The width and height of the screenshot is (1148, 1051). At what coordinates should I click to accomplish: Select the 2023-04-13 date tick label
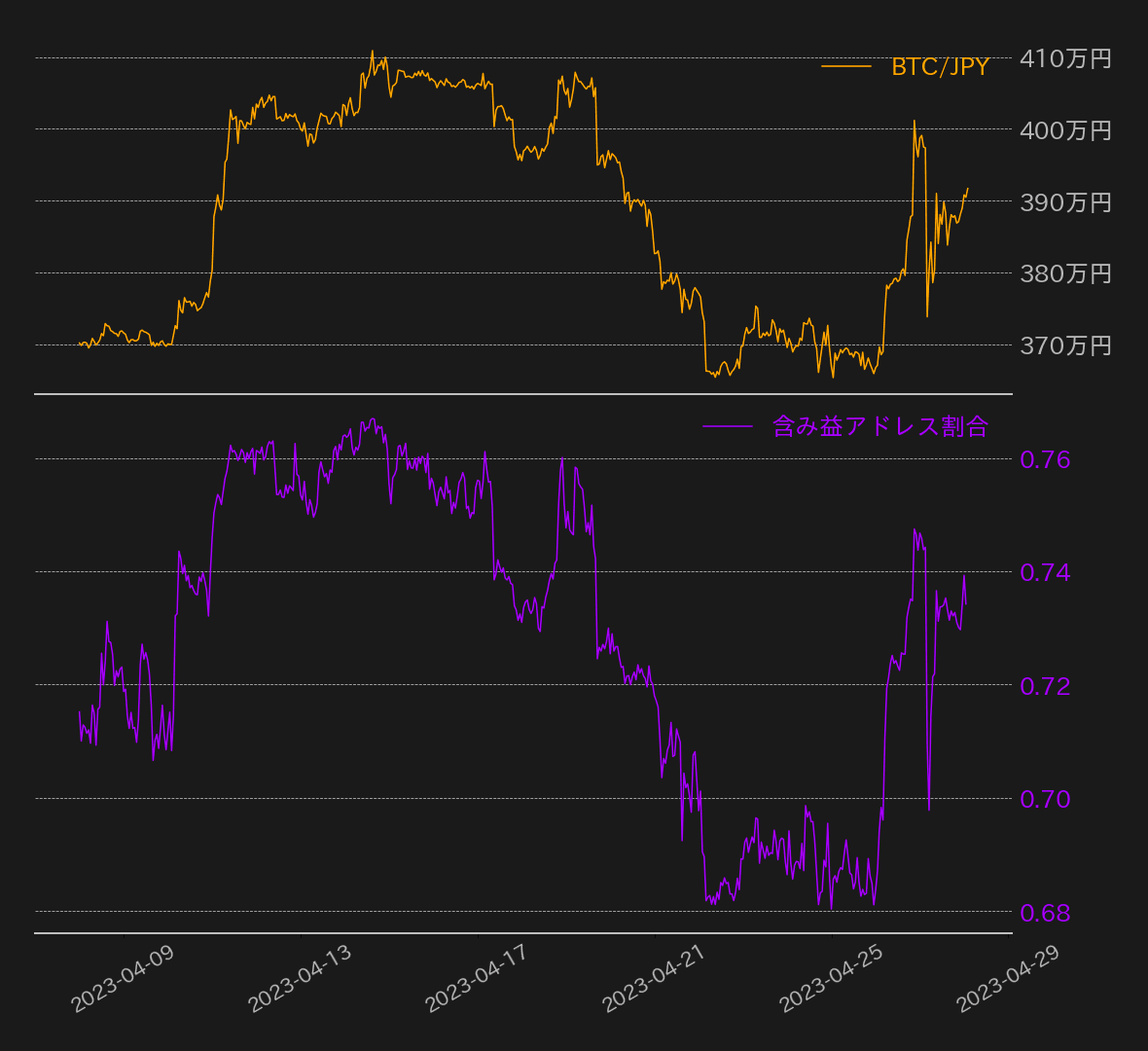pos(300,979)
